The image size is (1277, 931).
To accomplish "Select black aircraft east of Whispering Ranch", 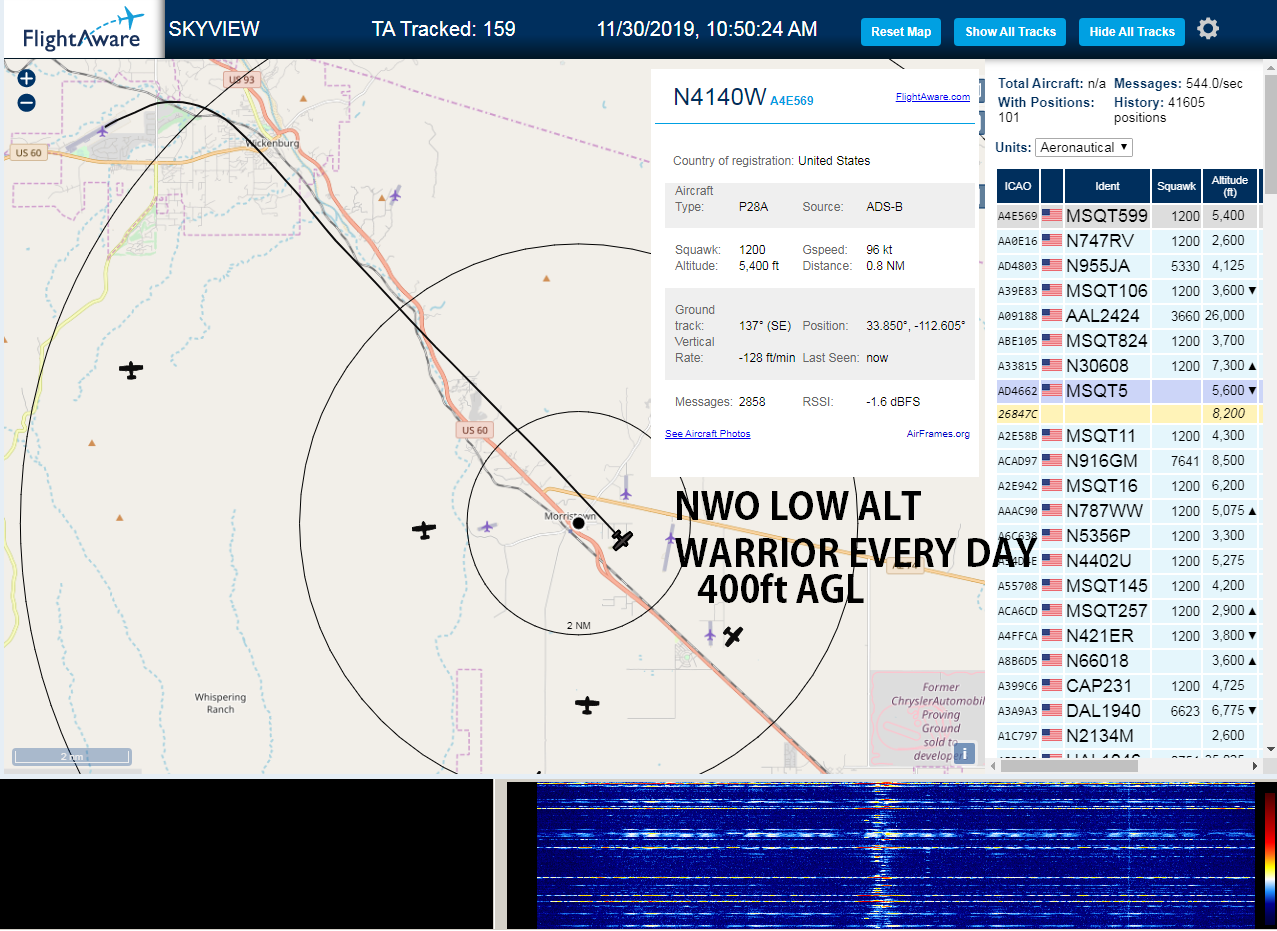I will pos(587,705).
